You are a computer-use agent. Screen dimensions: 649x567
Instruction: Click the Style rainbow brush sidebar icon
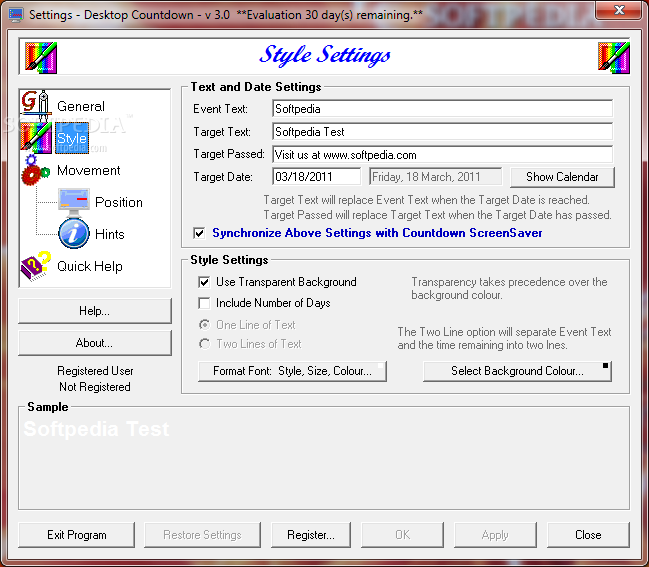36,138
